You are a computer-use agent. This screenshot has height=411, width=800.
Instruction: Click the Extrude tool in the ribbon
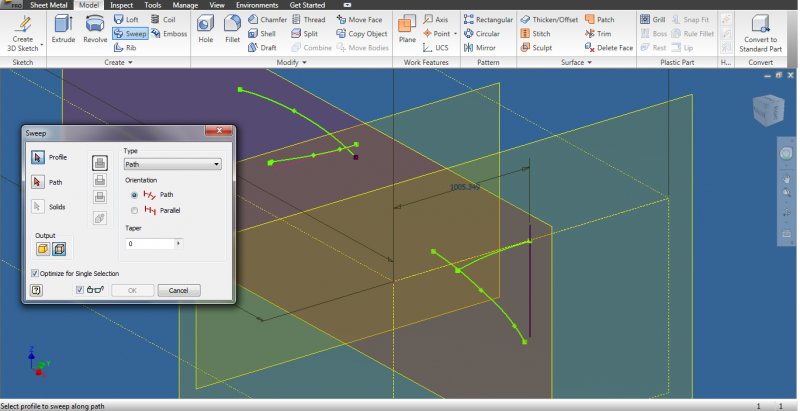point(63,28)
